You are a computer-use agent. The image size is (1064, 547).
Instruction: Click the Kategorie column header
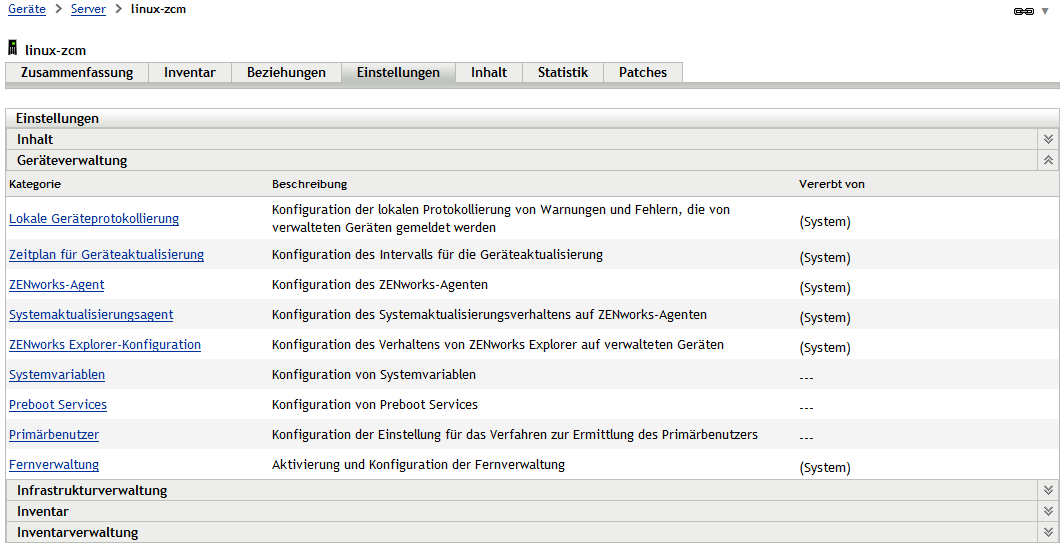coord(35,184)
